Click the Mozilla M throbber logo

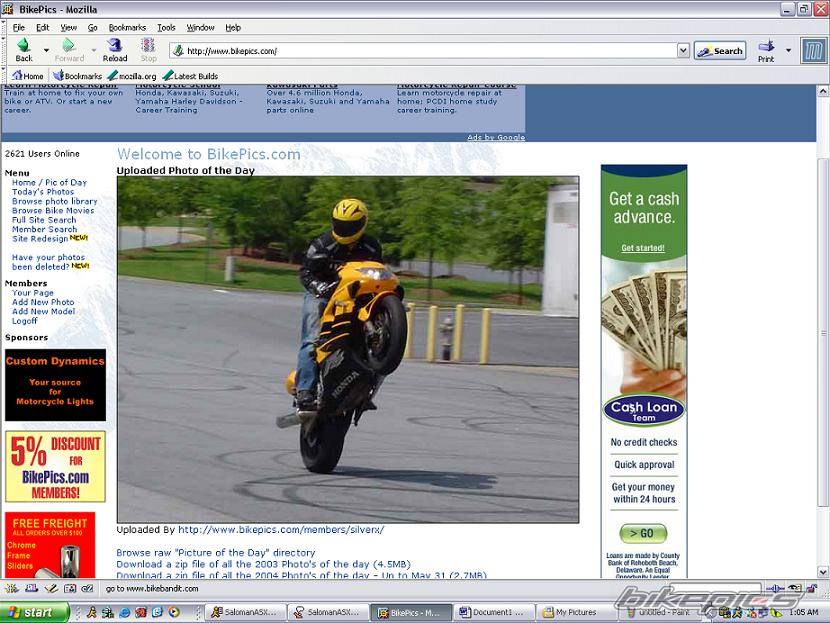(x=813, y=51)
